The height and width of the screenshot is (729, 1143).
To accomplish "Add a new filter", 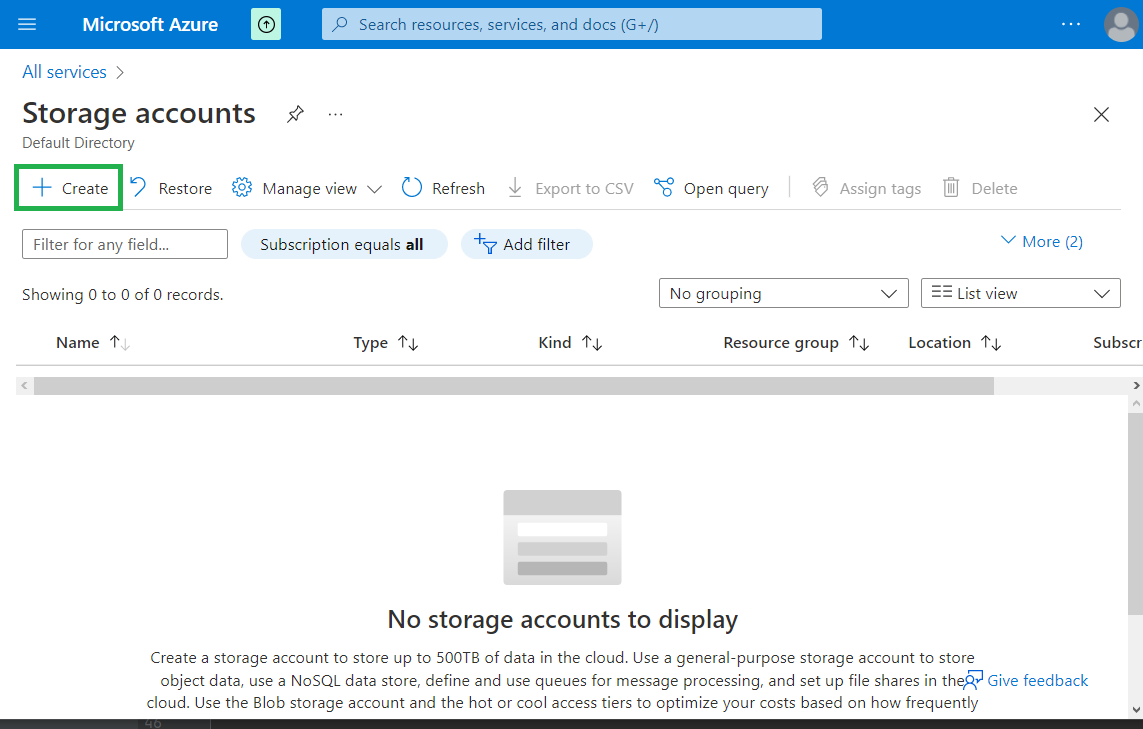I will (526, 244).
